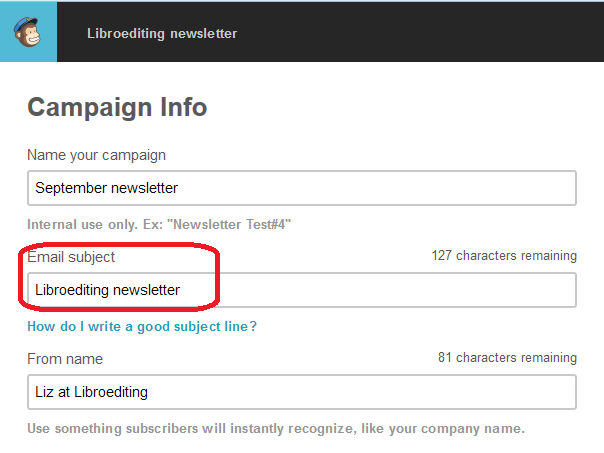Click the subscribers recognition hint text
This screenshot has width=604, height=453.
(x=276, y=429)
